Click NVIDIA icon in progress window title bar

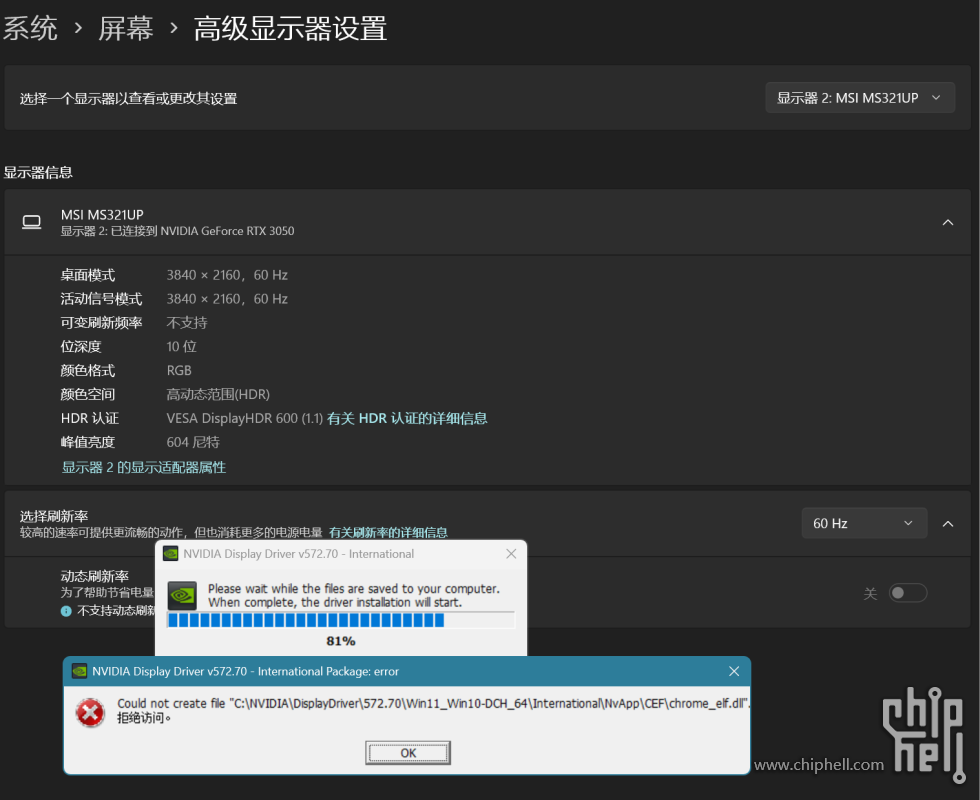pos(170,554)
